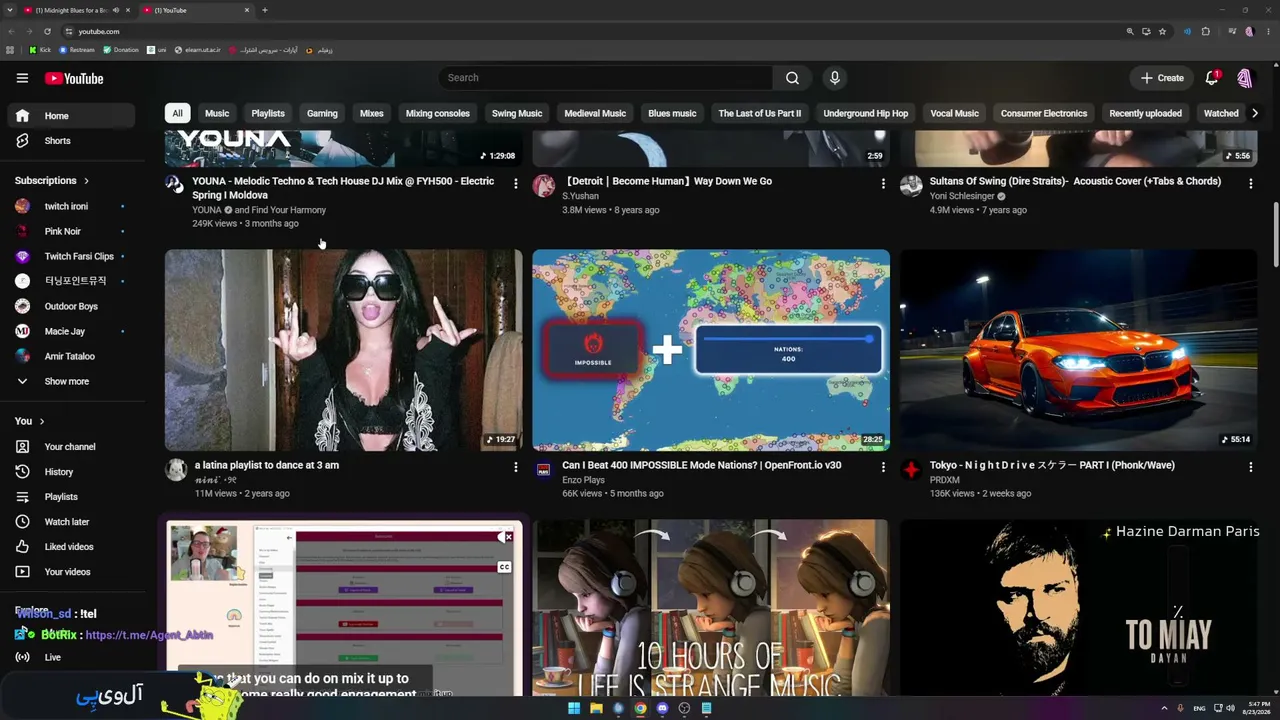1280x720 pixels.
Task: Open Yoni Schlesinger channel link
Action: [962, 196]
